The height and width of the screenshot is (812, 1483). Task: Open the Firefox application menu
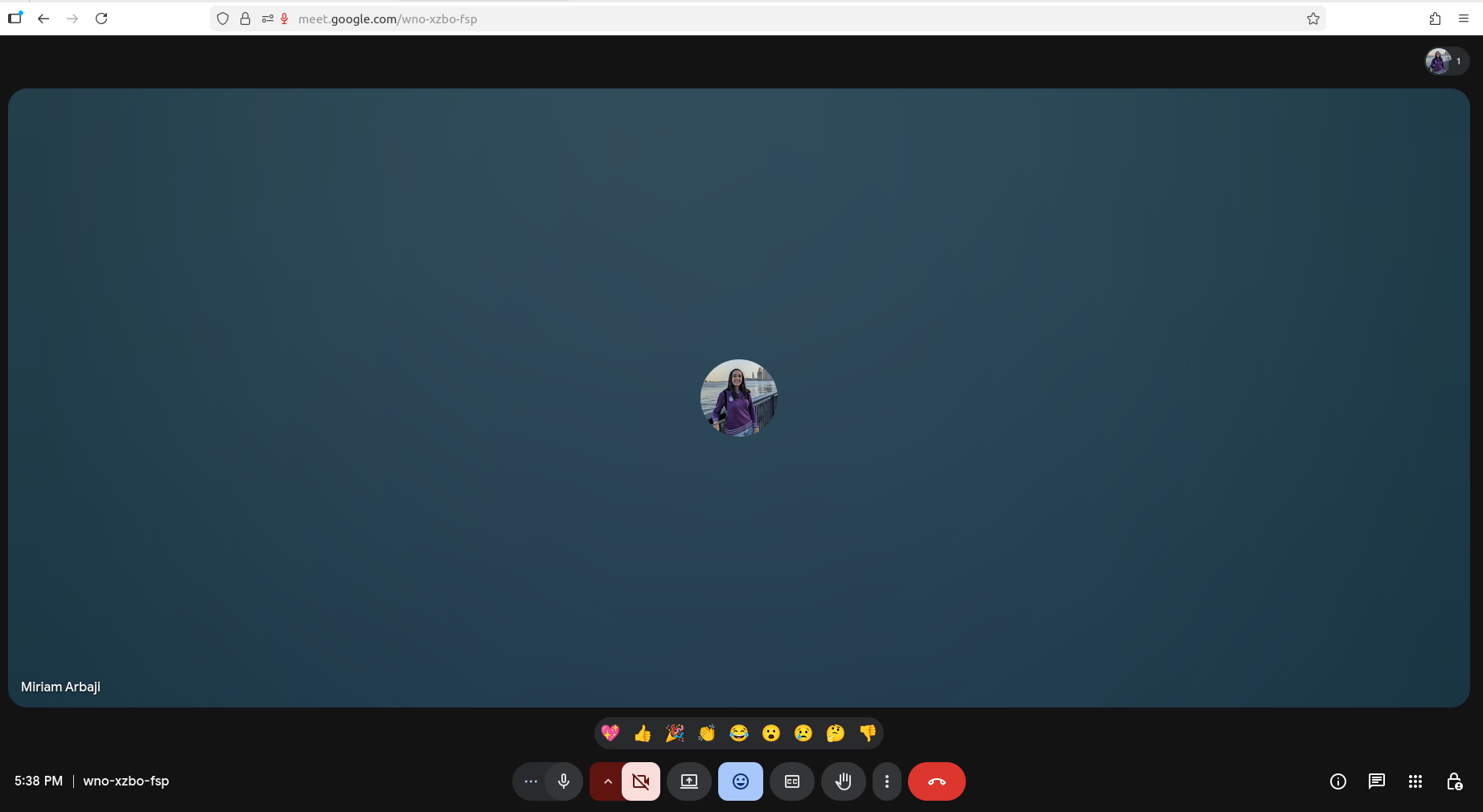tap(1464, 18)
